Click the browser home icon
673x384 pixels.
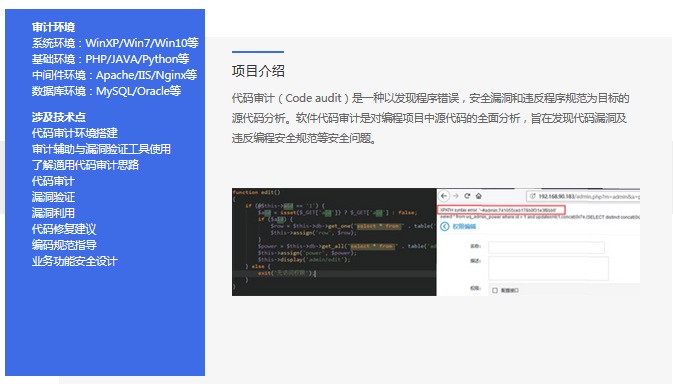point(479,196)
